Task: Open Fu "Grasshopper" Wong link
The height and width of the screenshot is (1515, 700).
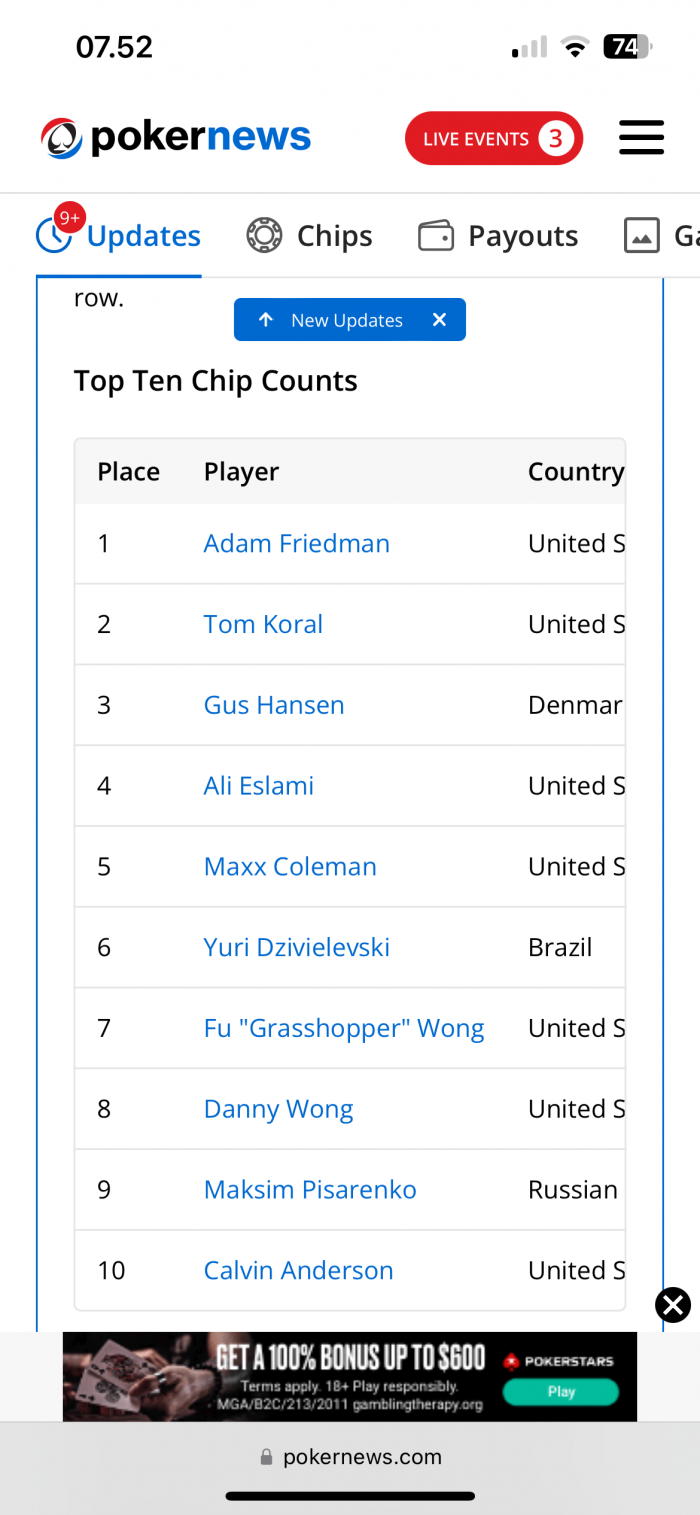Action: pyautogui.click(x=344, y=1028)
